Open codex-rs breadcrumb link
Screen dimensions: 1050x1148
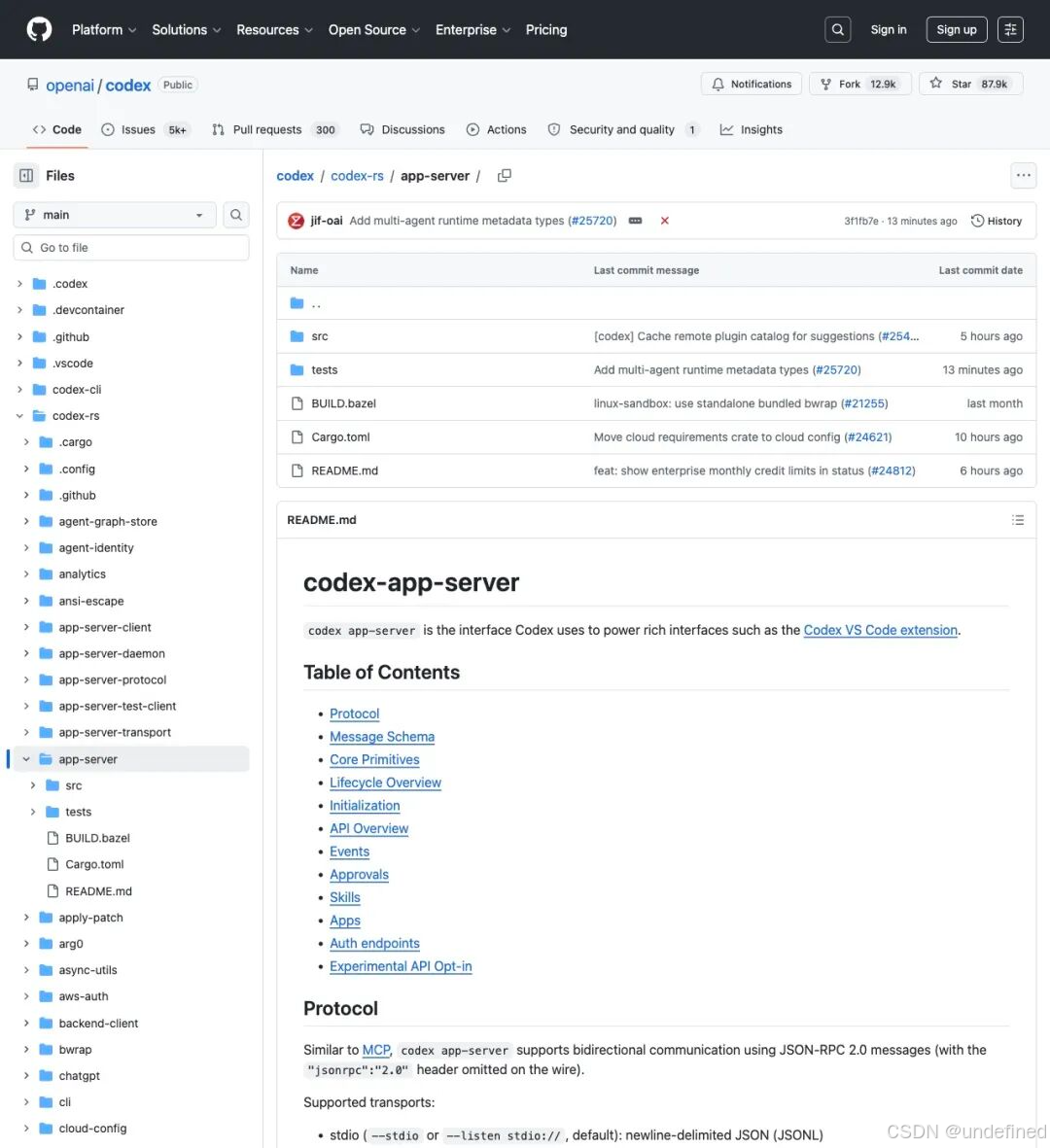coord(358,176)
